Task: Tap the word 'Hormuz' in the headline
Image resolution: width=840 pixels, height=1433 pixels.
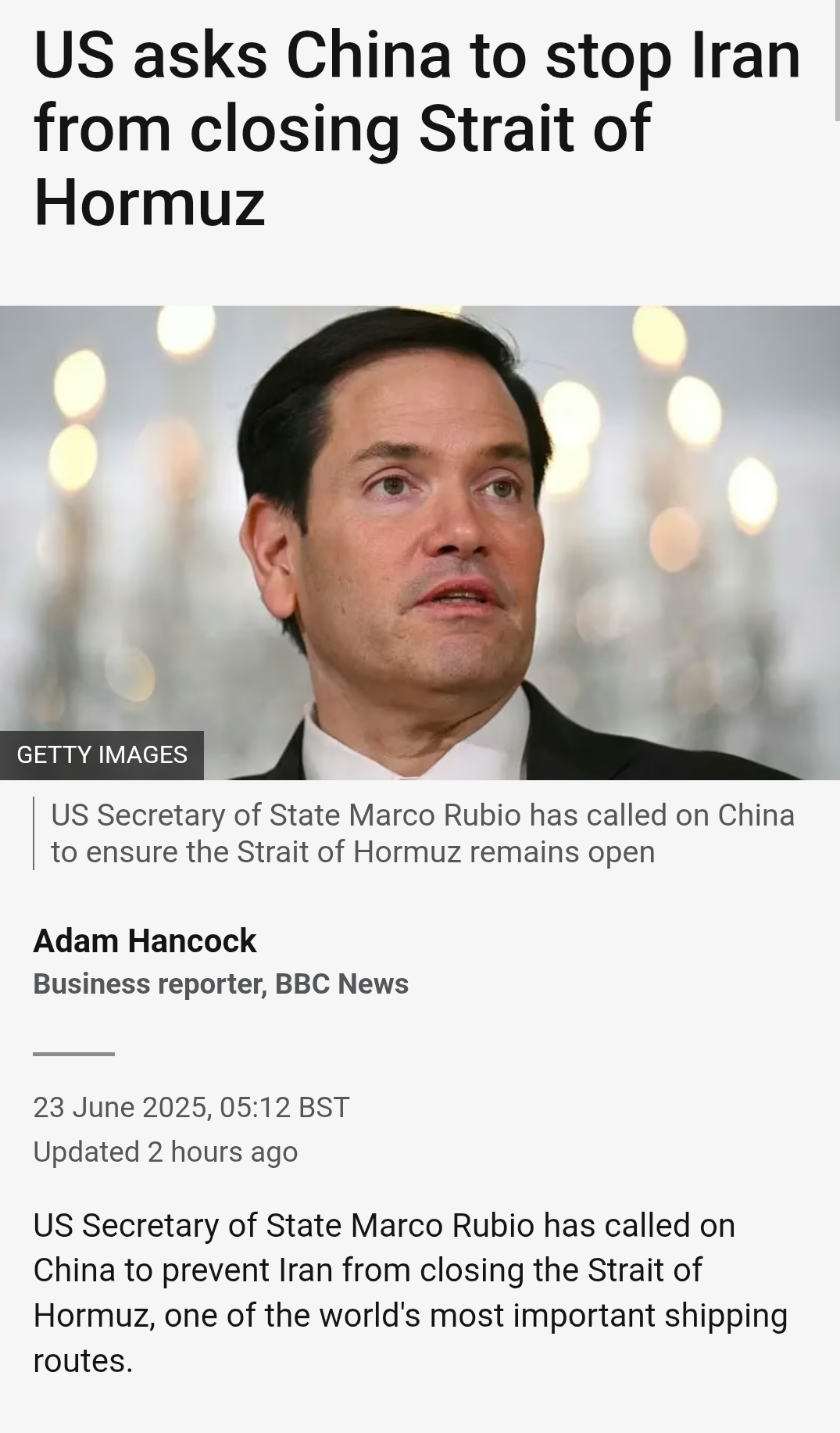Action: coord(149,202)
